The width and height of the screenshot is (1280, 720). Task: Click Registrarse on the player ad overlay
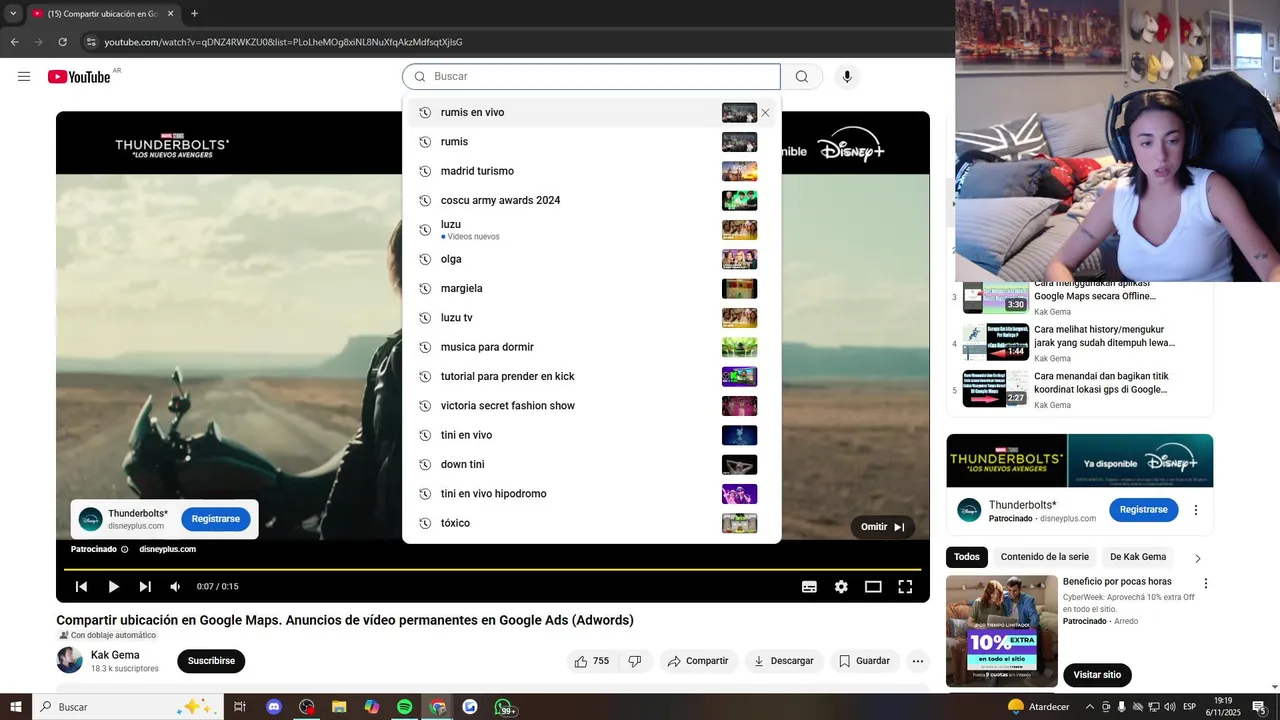click(216, 519)
